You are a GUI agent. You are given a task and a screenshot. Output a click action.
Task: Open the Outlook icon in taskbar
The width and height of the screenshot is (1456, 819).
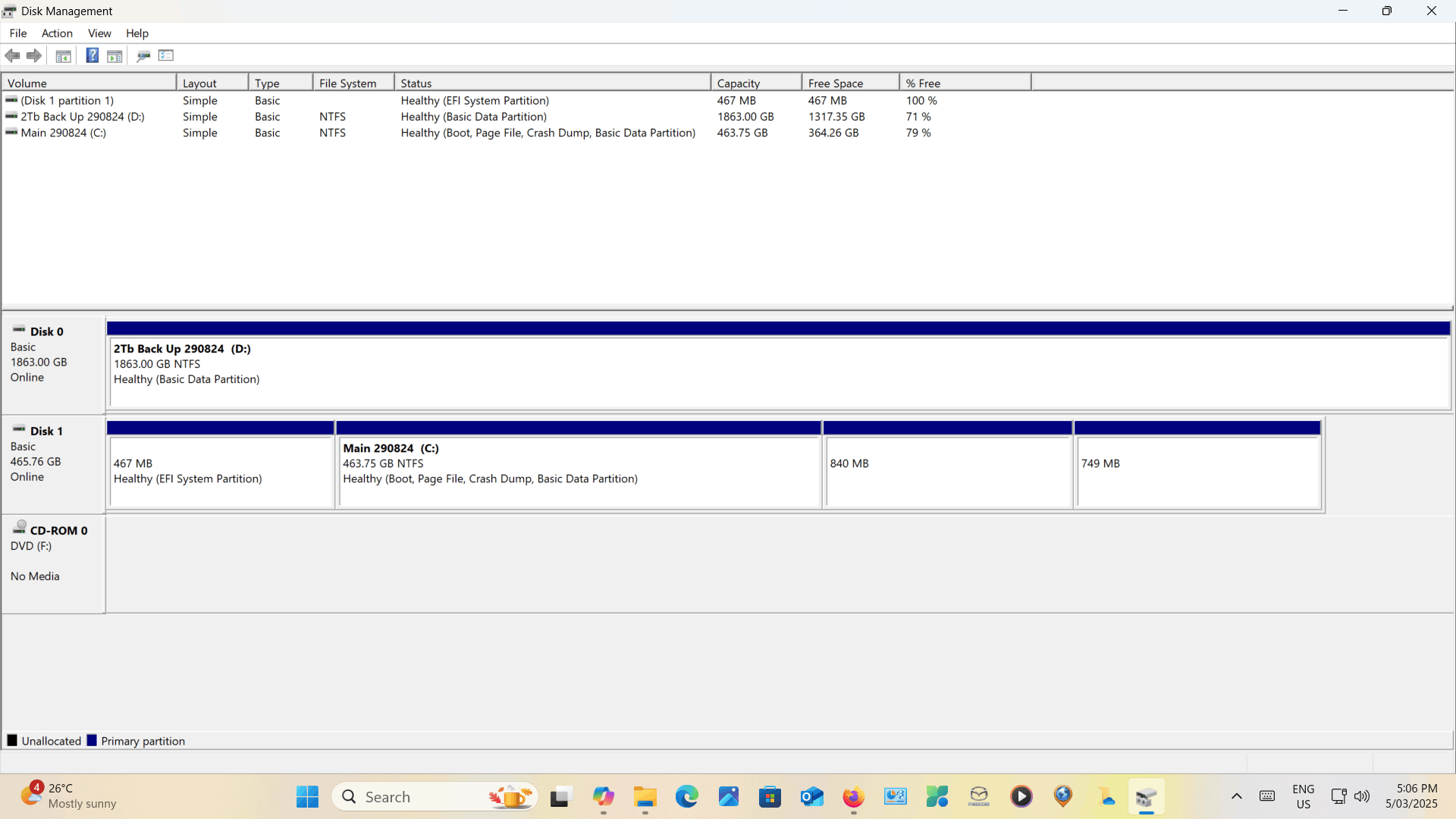(x=812, y=796)
